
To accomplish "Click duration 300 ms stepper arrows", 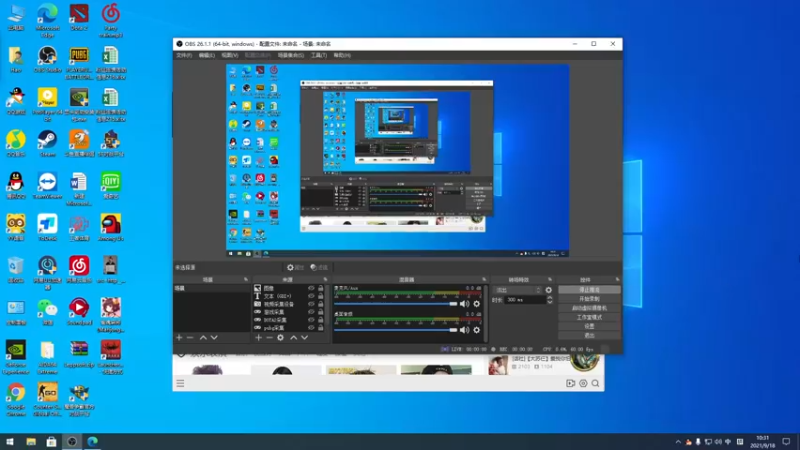I will pos(549,300).
